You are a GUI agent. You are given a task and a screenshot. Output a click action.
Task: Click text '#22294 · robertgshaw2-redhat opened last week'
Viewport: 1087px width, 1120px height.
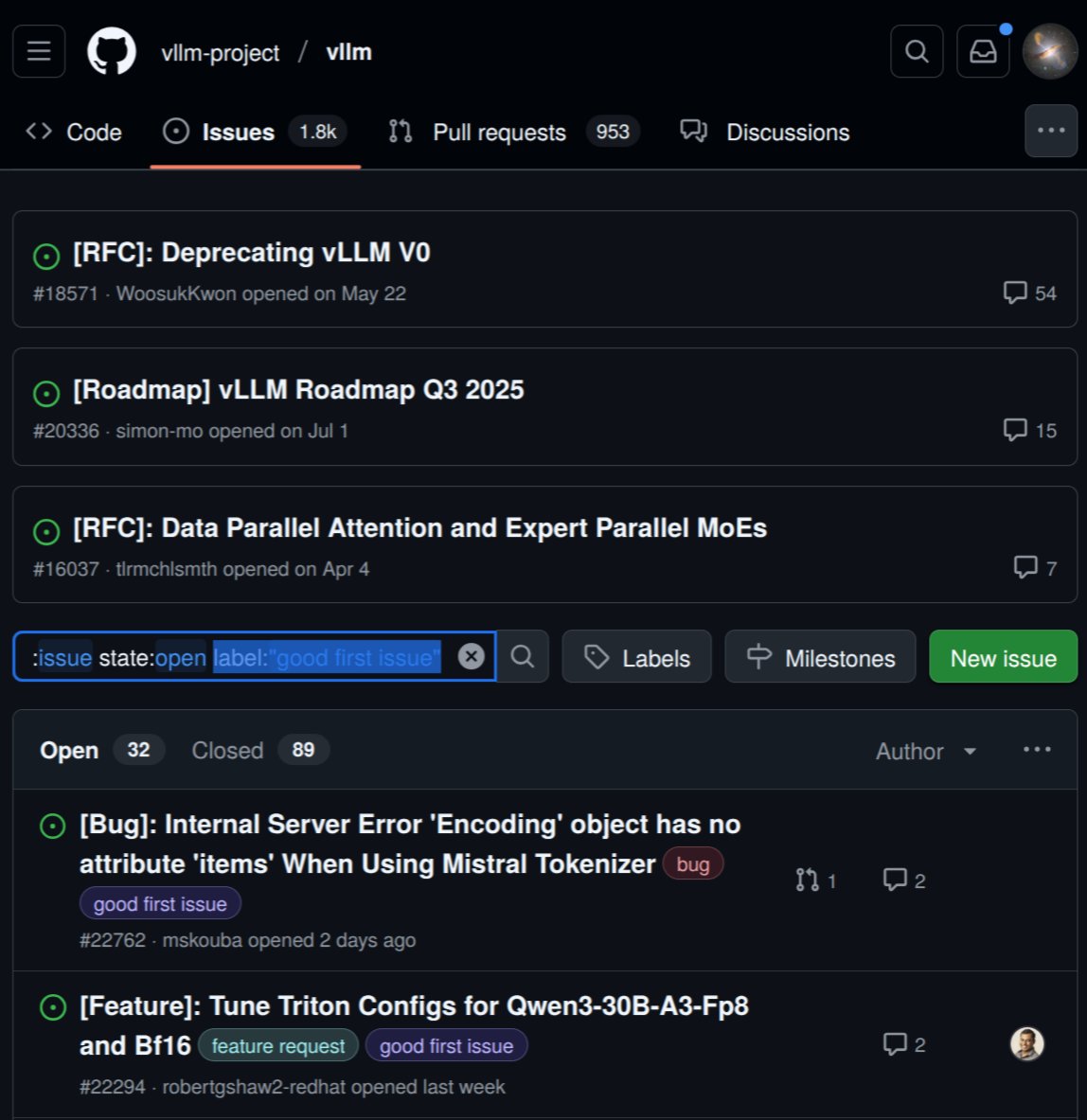292,1087
